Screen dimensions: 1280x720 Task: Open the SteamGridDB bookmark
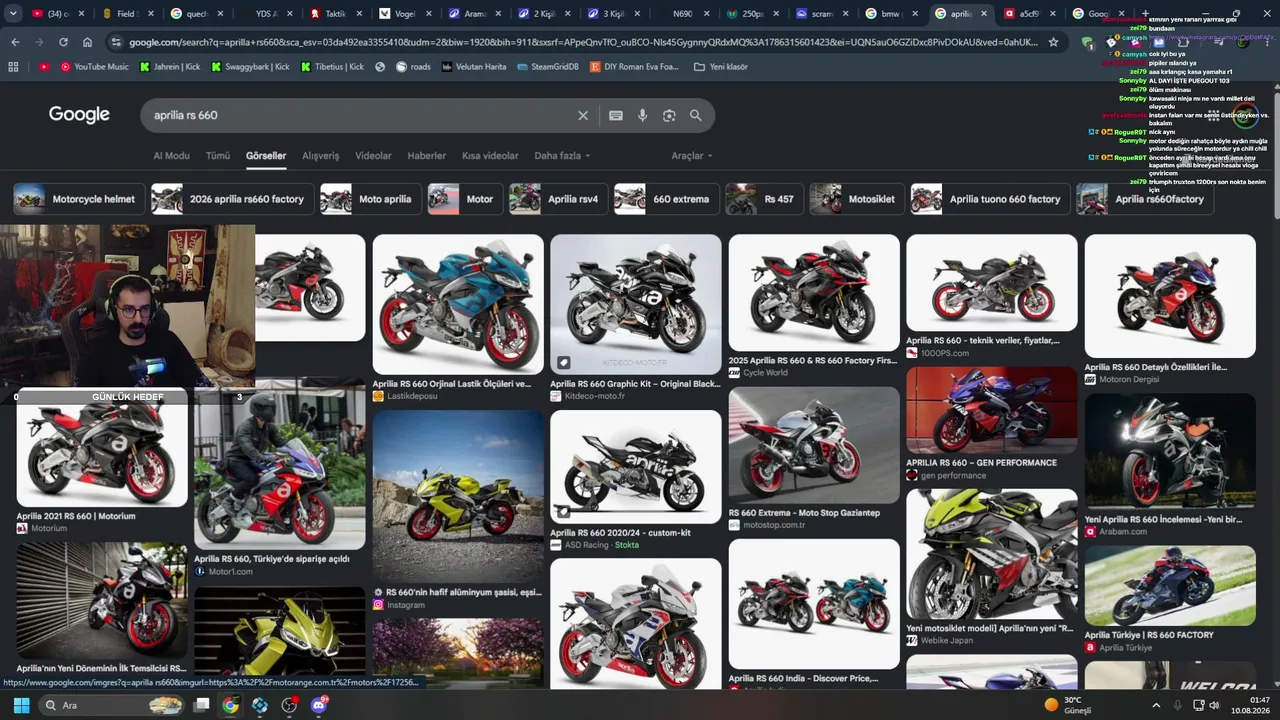(x=549, y=67)
